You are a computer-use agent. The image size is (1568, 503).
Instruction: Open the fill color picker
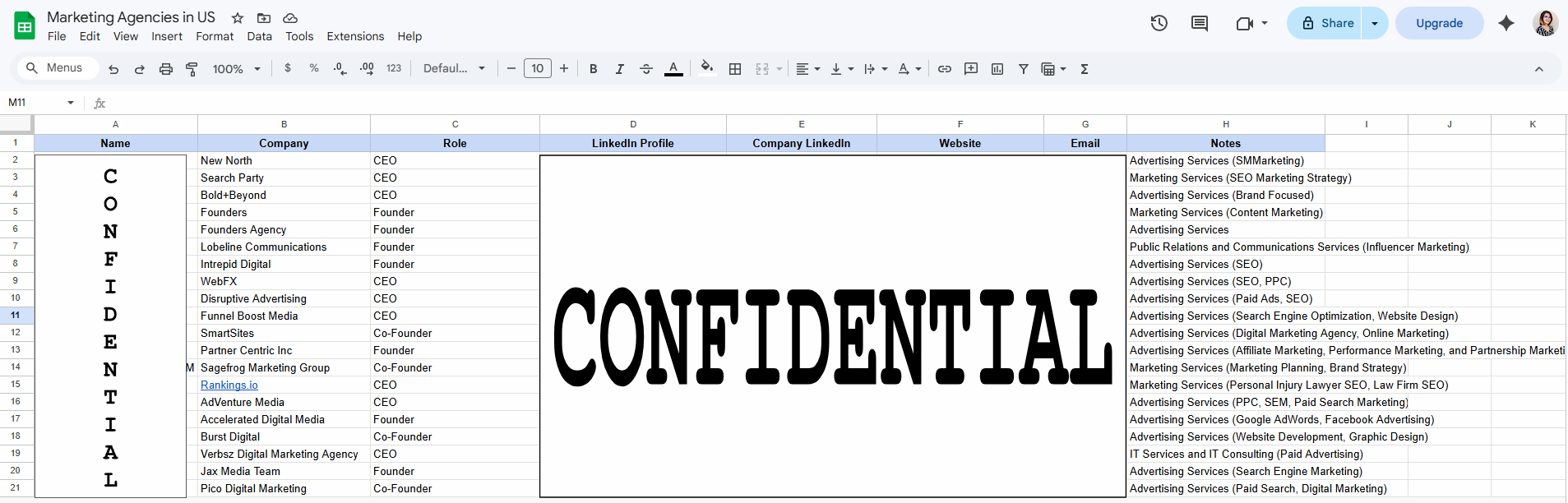tap(707, 68)
